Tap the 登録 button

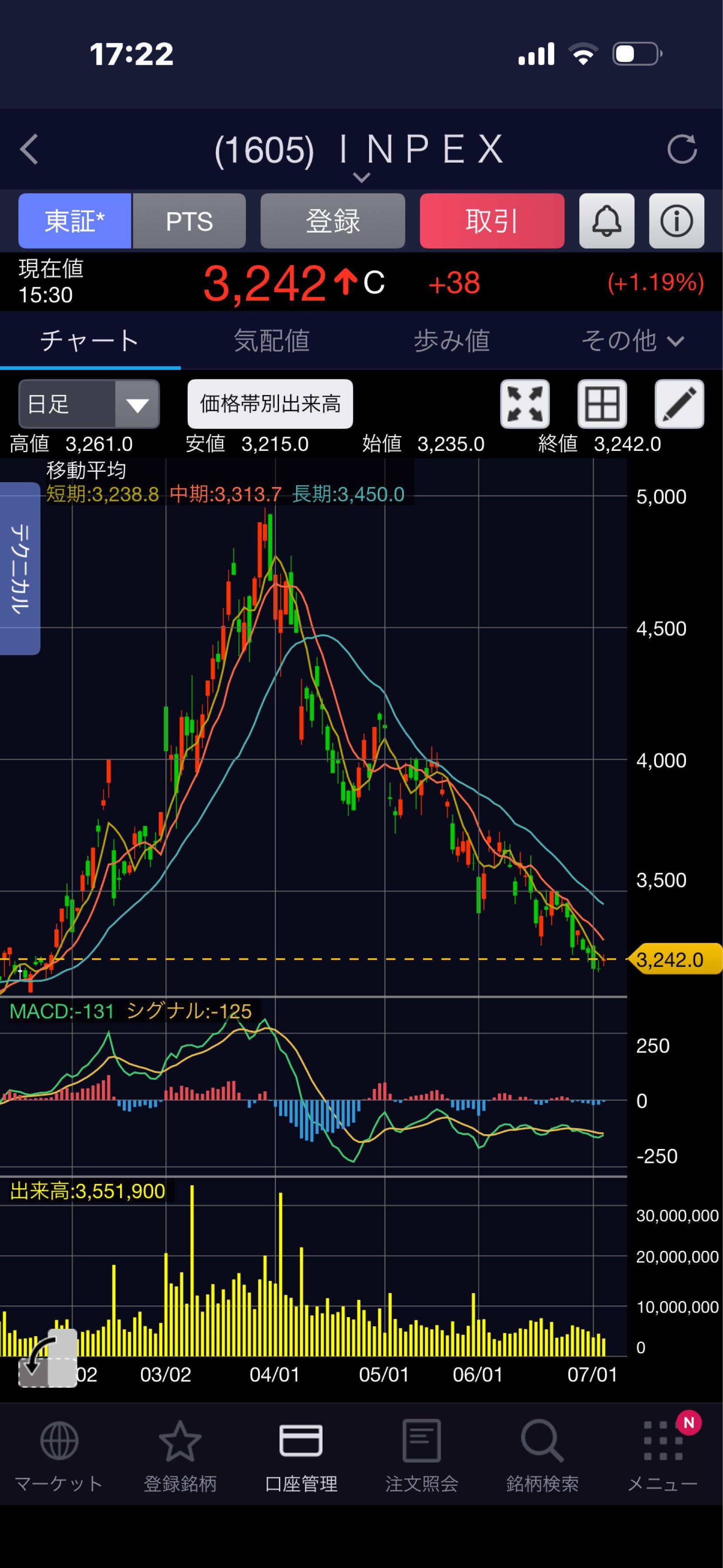point(333,220)
